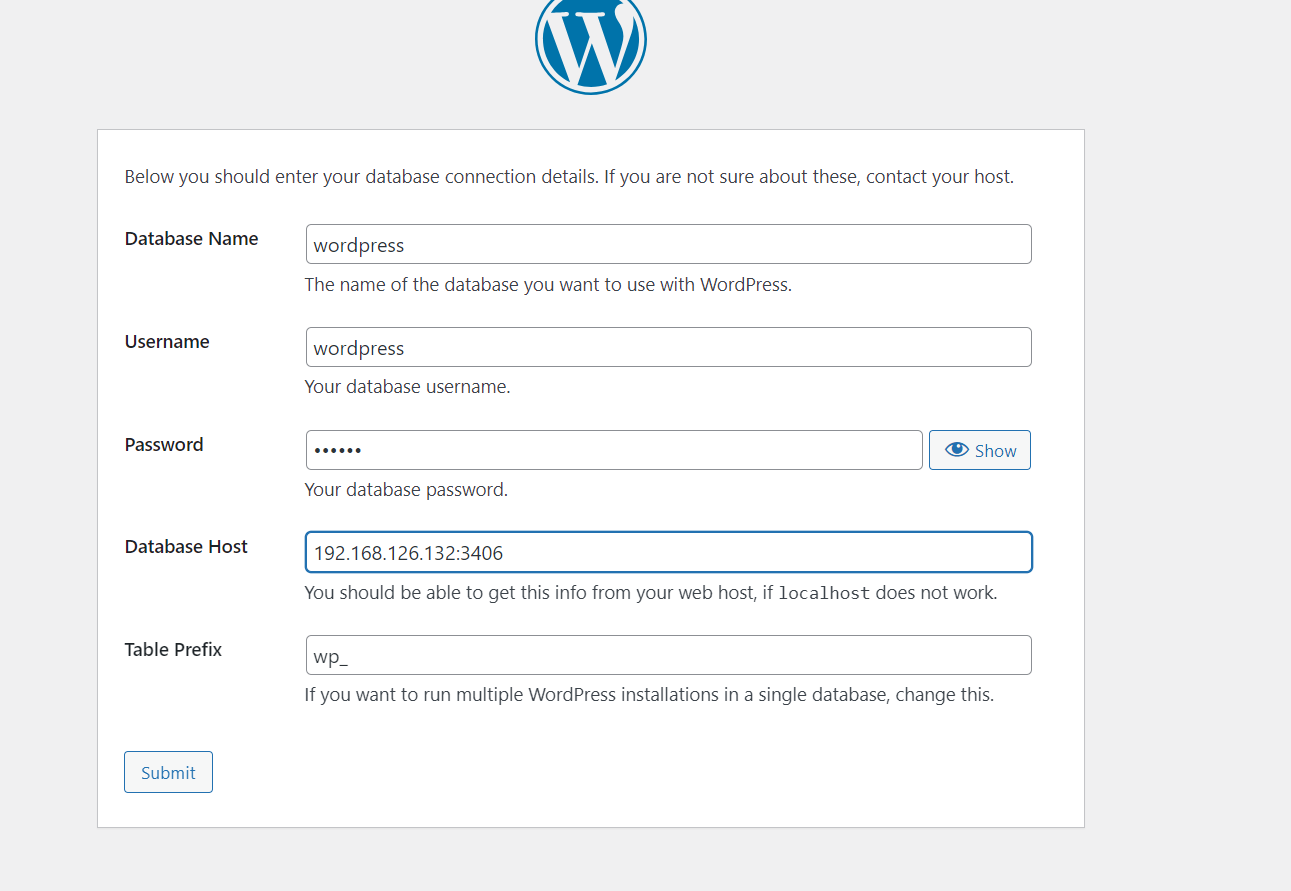Click the "Your database username." hint text
This screenshot has width=1291, height=891.
(407, 387)
